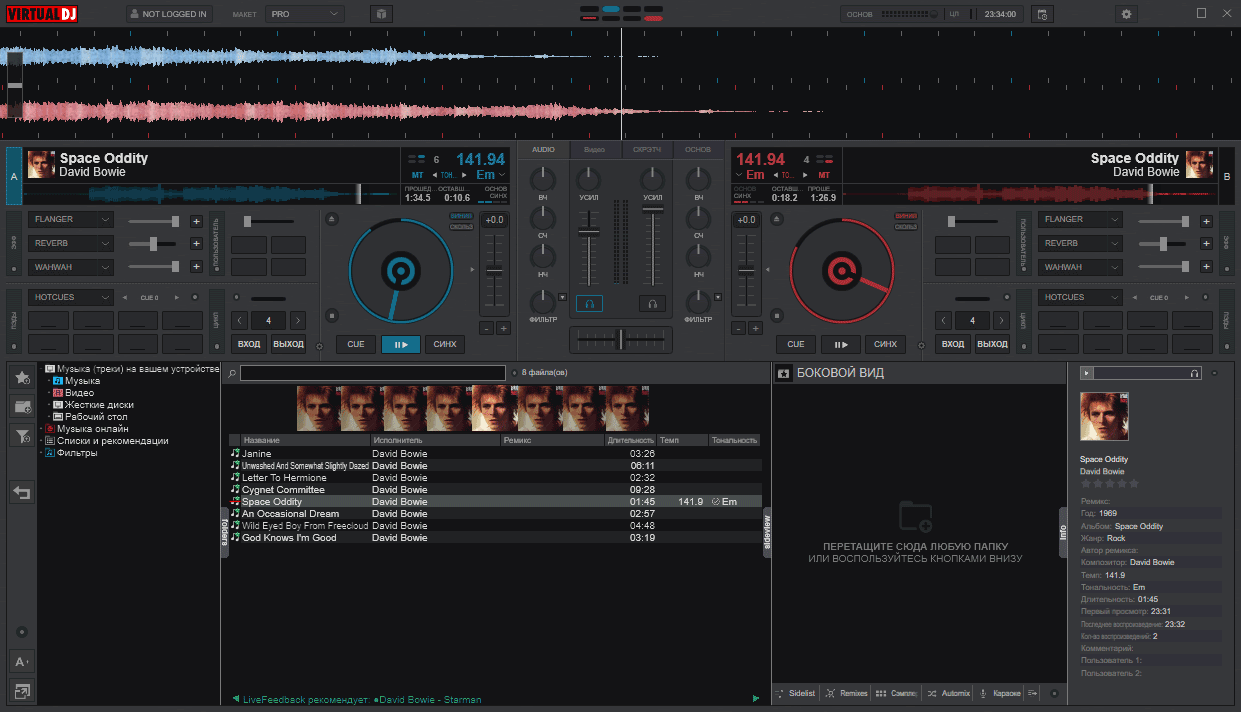Toggle headphone cue for the right mixer channel
Image resolution: width=1241 pixels, height=712 pixels.
point(652,303)
